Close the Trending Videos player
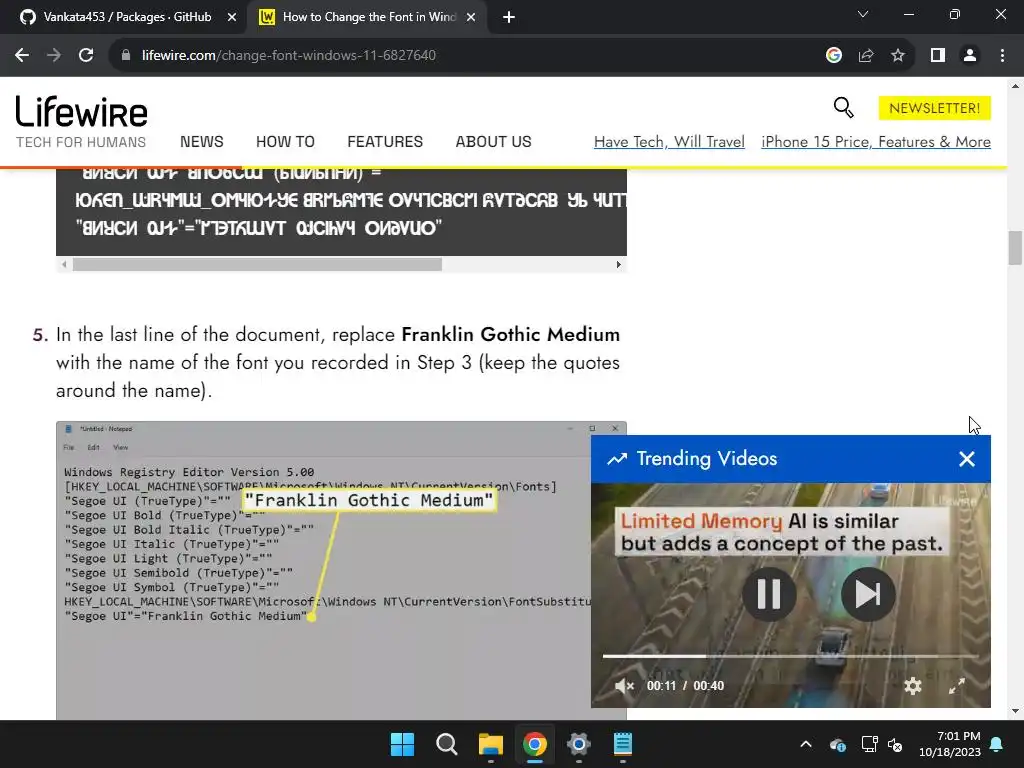Image resolution: width=1024 pixels, height=768 pixels. 967,459
